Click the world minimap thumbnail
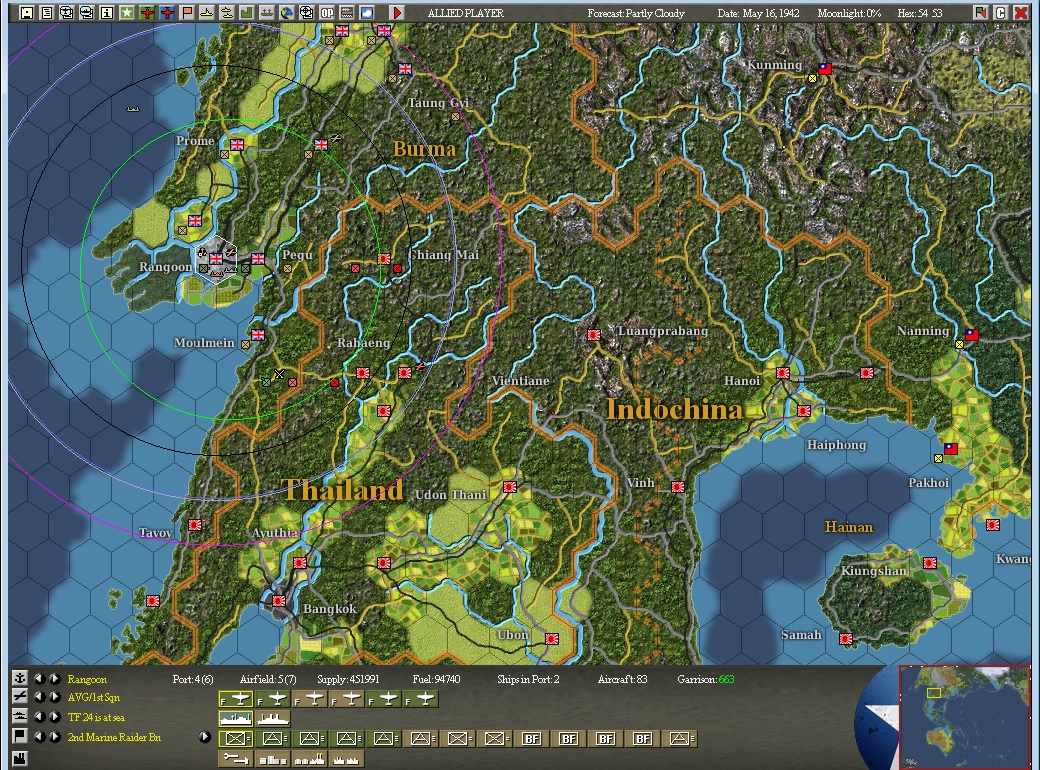This screenshot has height=770, width=1040. tap(964, 716)
